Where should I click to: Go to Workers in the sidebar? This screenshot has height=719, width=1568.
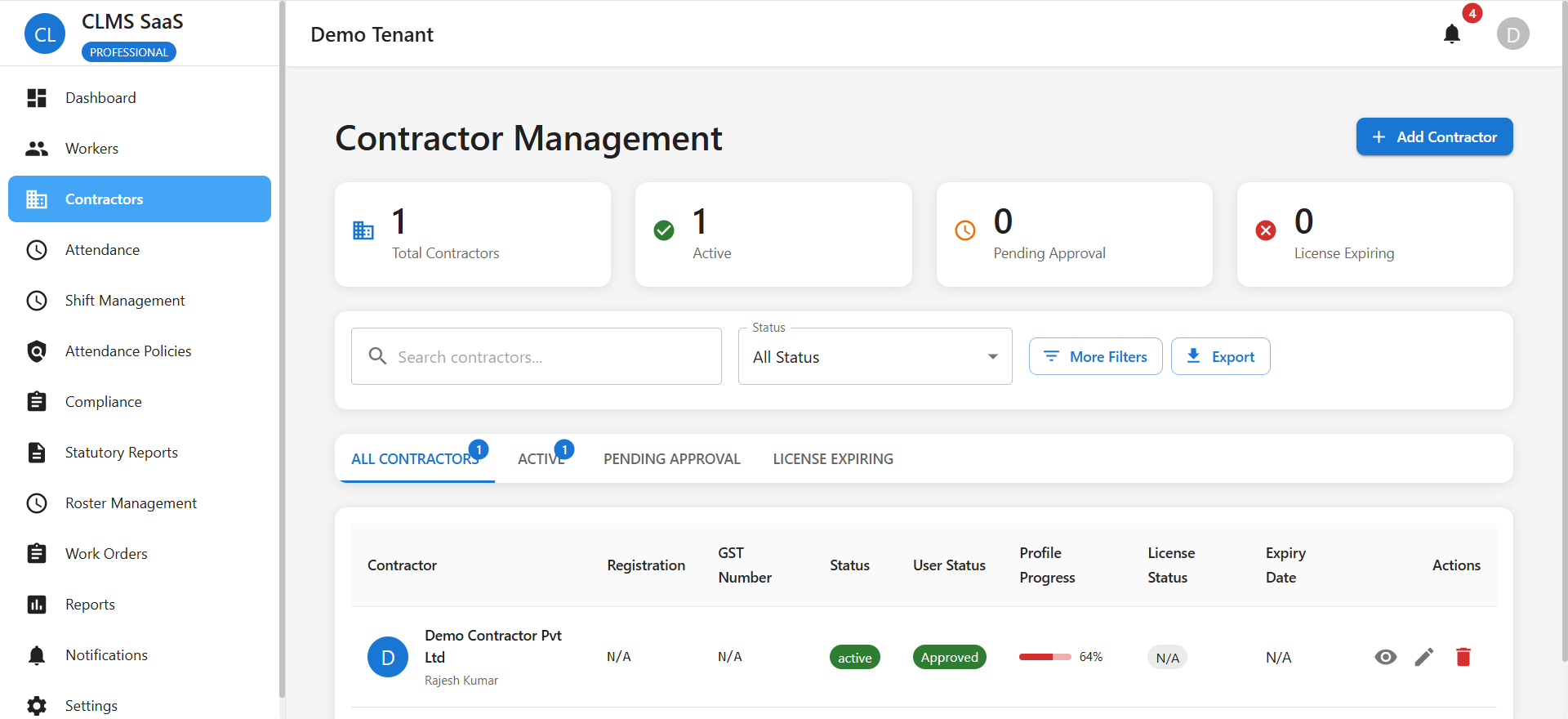click(x=91, y=149)
